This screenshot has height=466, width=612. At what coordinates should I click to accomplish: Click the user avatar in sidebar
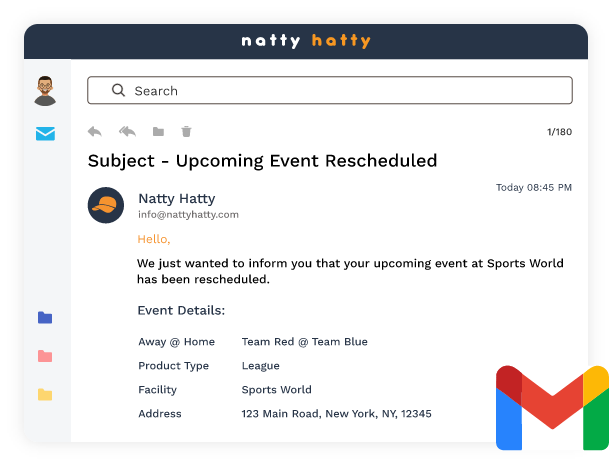[x=45, y=90]
